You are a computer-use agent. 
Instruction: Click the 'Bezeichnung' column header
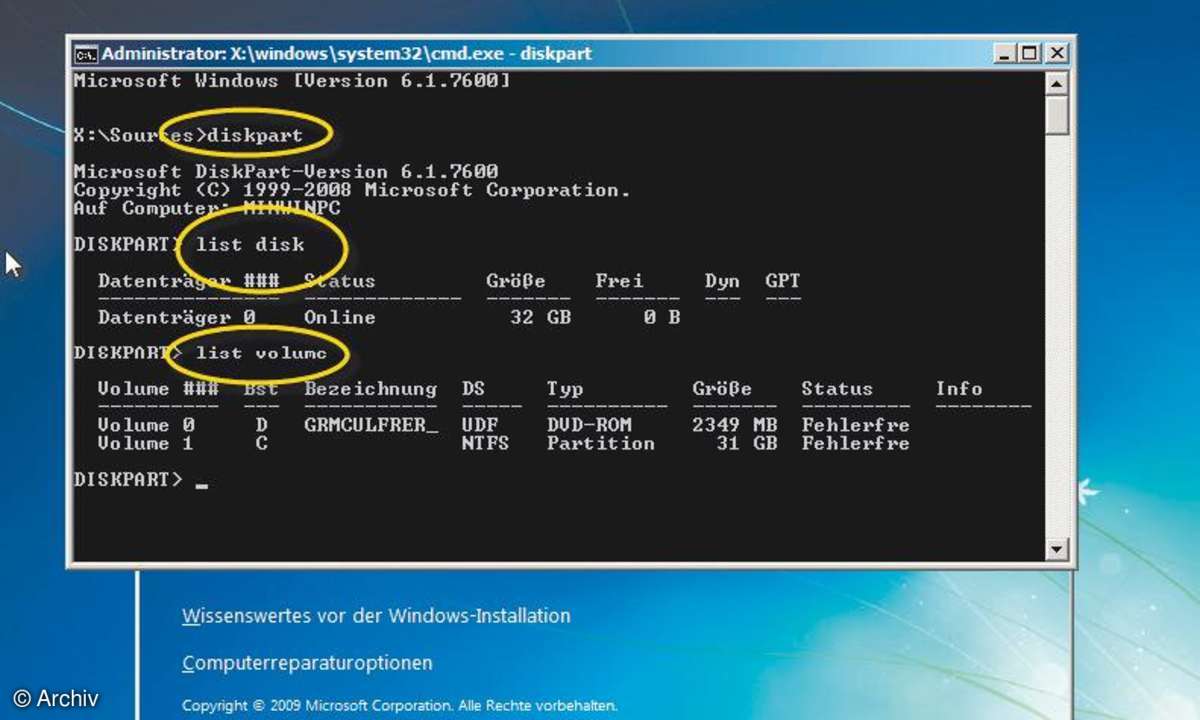371,389
